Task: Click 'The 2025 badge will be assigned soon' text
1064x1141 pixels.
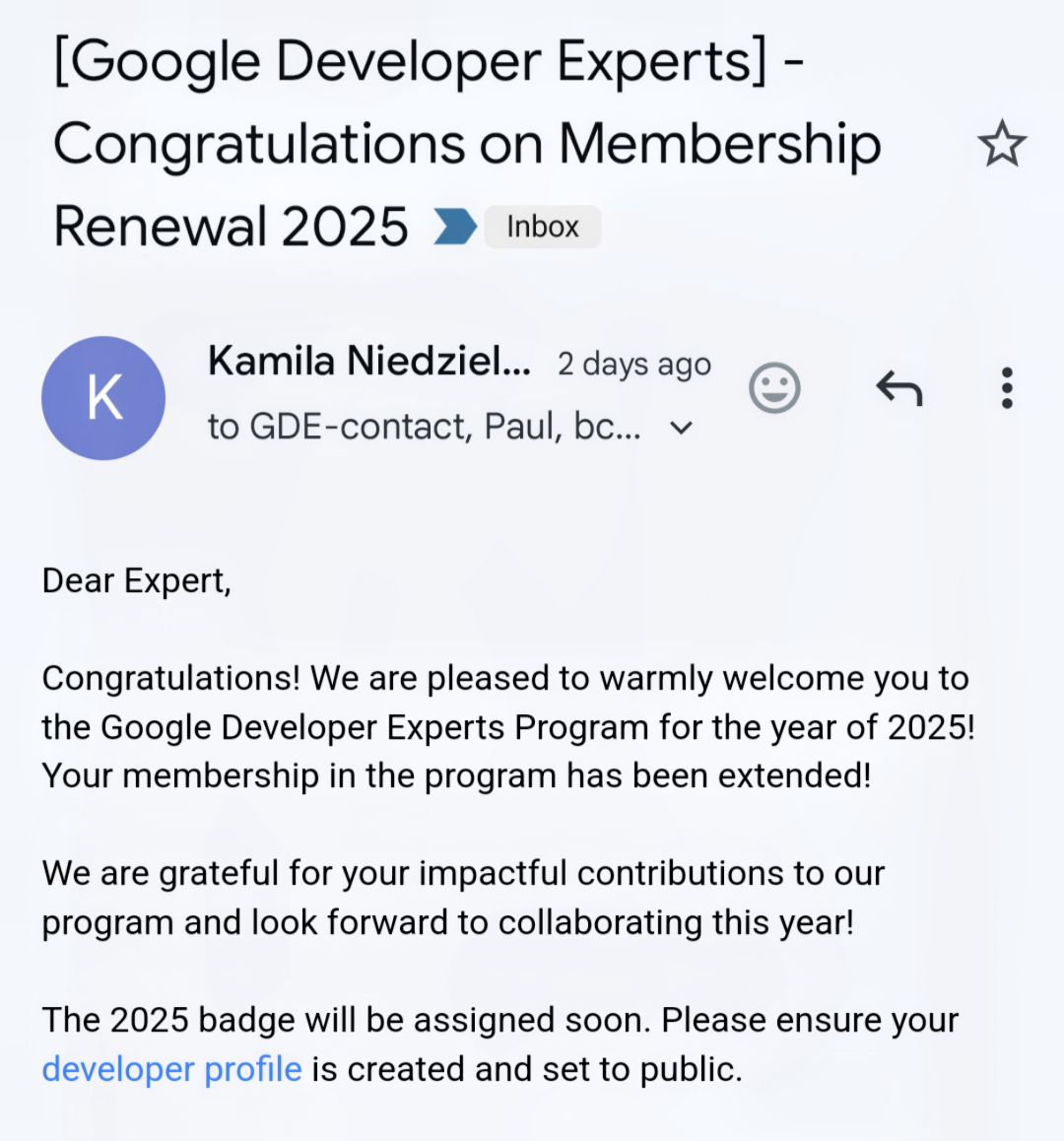Action: coord(346,1020)
